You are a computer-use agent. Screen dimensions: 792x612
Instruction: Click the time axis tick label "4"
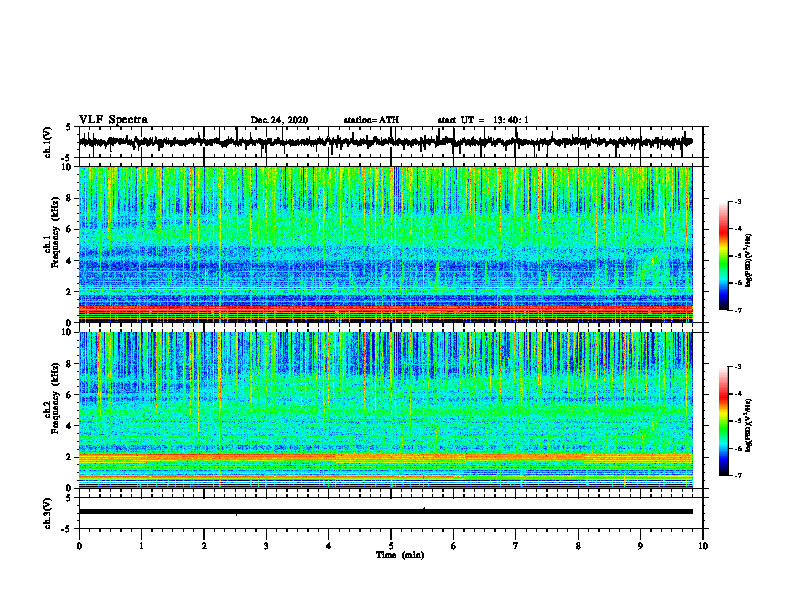[x=329, y=546]
